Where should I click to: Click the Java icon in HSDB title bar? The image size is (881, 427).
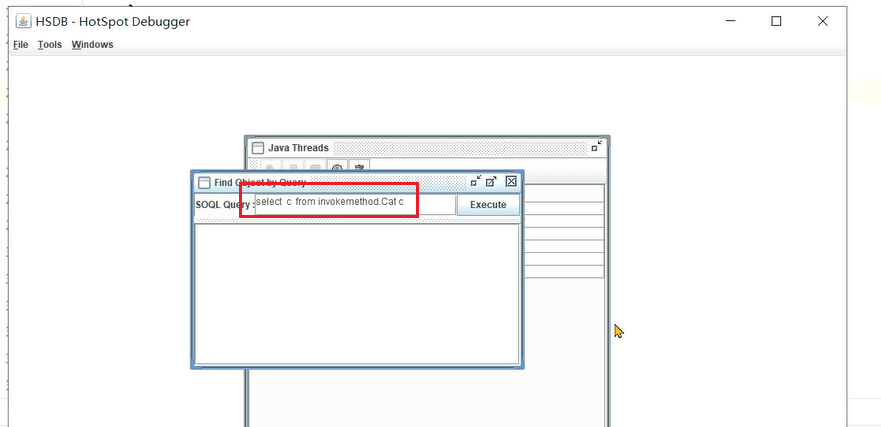(x=22, y=21)
